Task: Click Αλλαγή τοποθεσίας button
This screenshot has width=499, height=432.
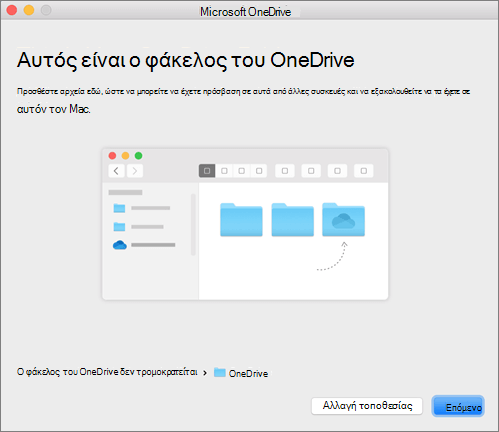Action: coord(367,406)
